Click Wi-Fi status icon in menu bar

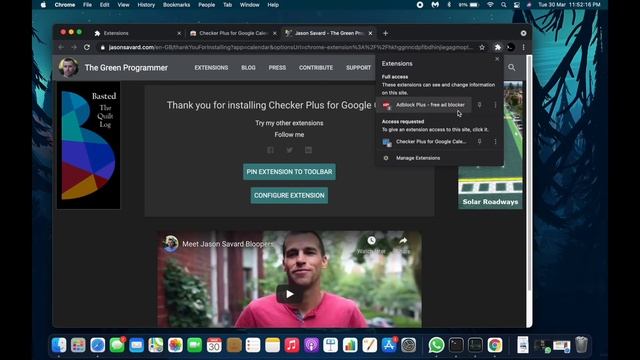click(490, 5)
